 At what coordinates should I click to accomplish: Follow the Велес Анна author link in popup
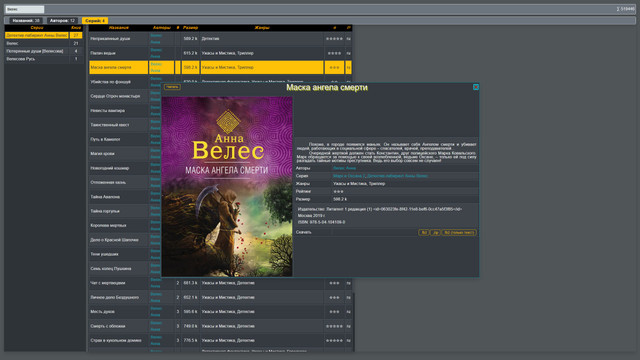(344, 168)
